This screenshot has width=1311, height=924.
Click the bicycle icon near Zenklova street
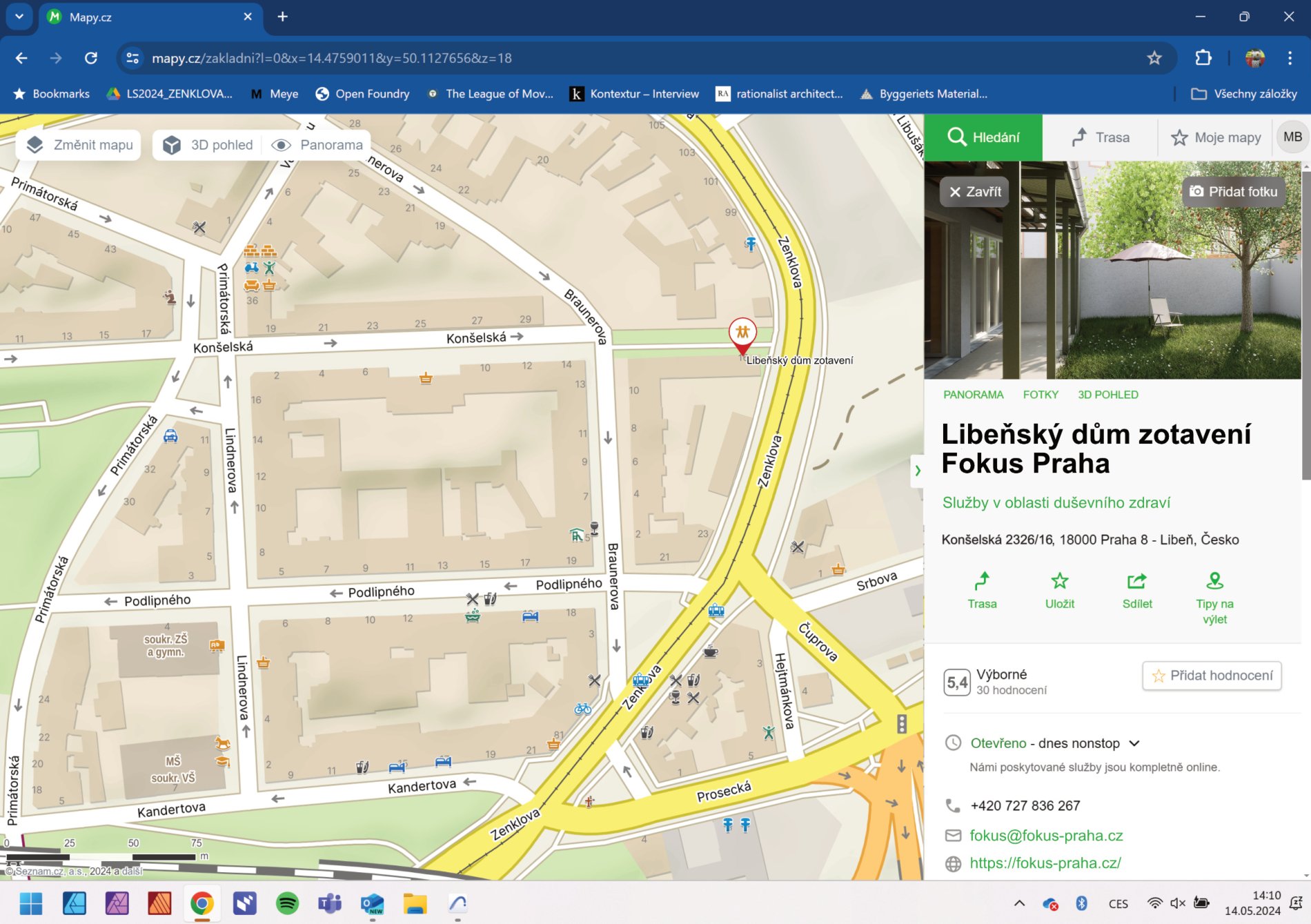click(x=583, y=708)
